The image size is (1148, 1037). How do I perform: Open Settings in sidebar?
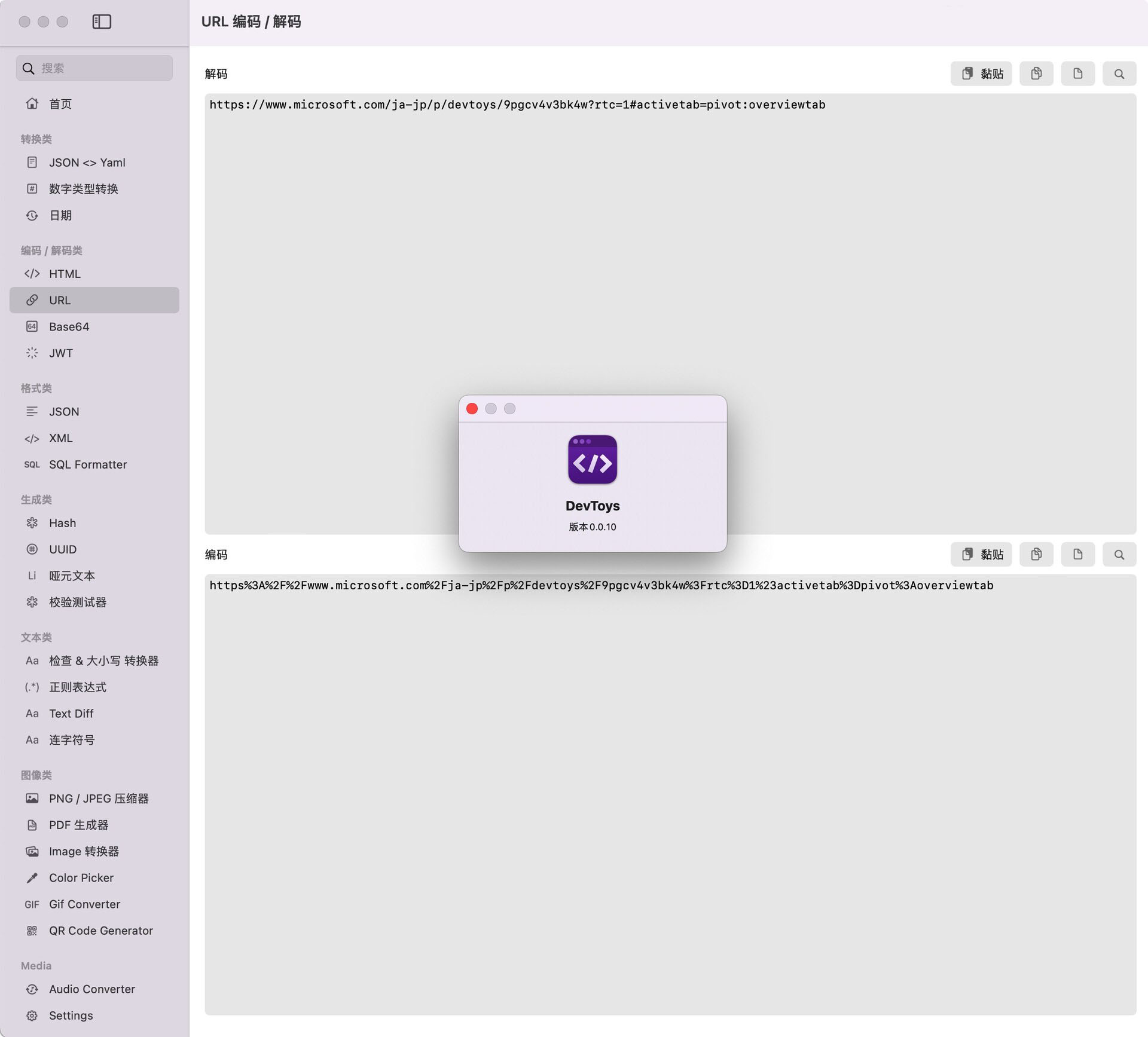pos(94,1015)
